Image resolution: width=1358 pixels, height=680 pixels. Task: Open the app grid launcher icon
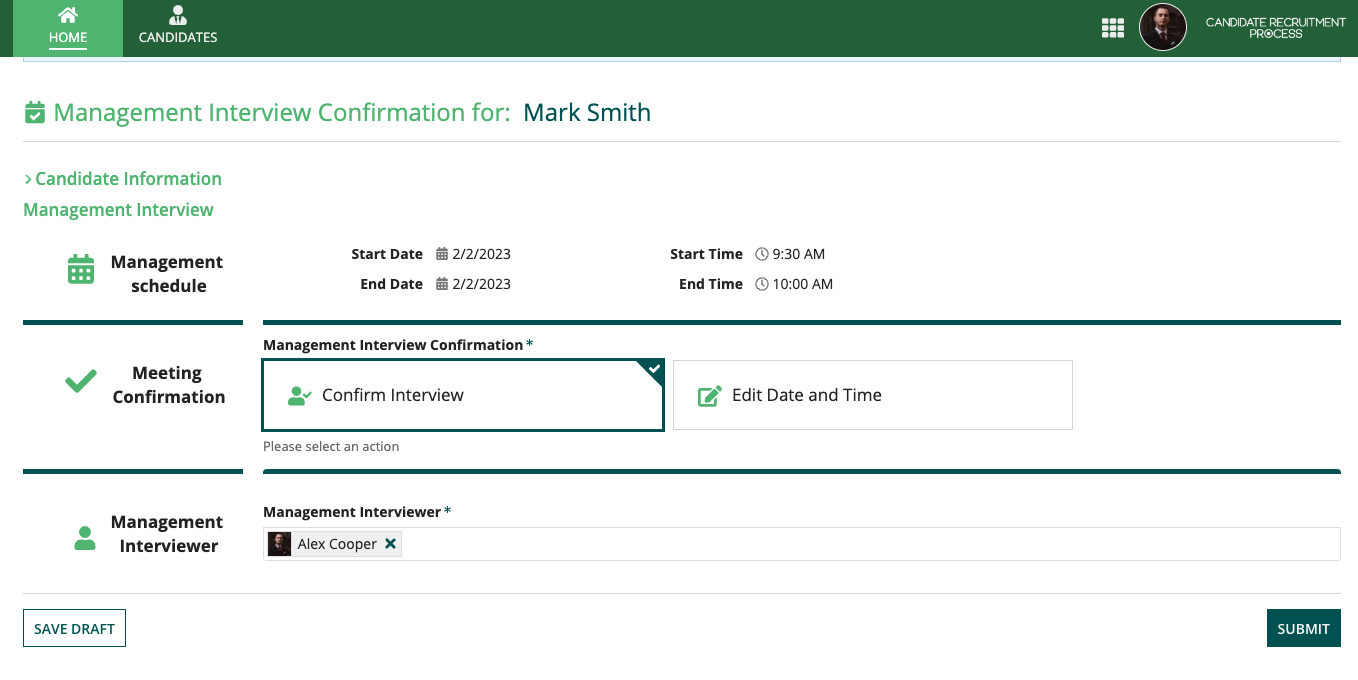click(x=1112, y=28)
